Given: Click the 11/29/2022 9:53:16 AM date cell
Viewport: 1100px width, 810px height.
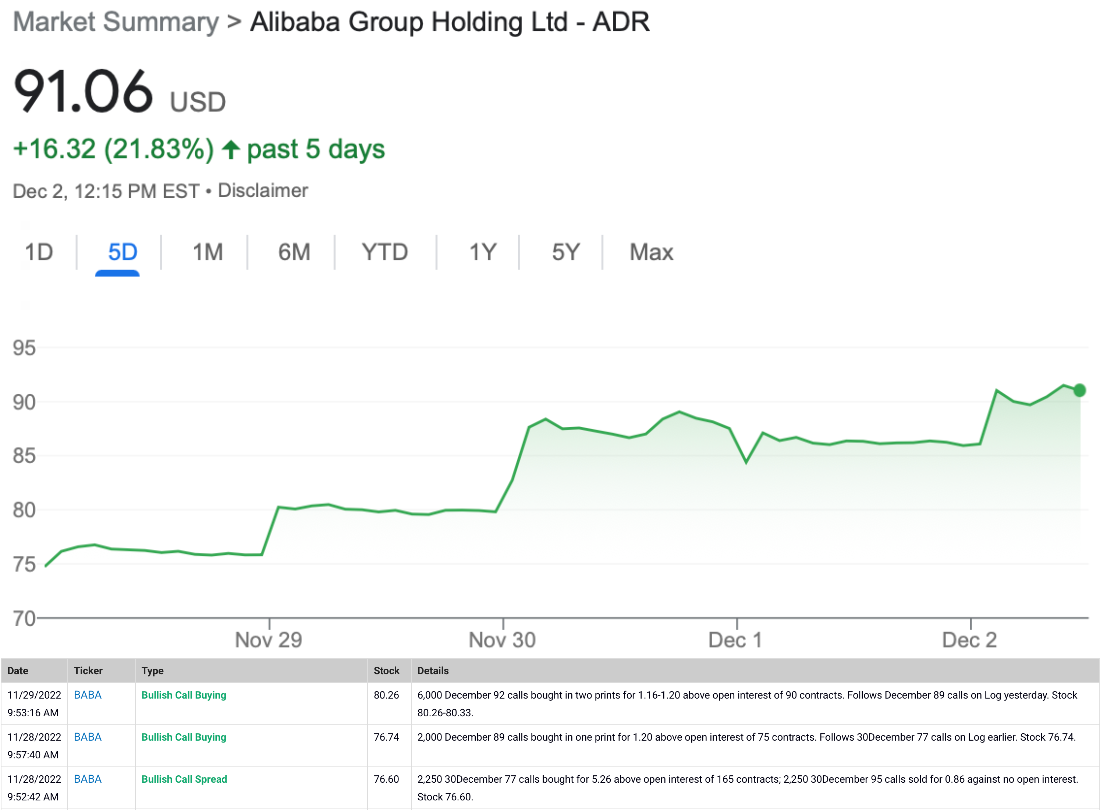Looking at the screenshot, I should click(x=34, y=703).
